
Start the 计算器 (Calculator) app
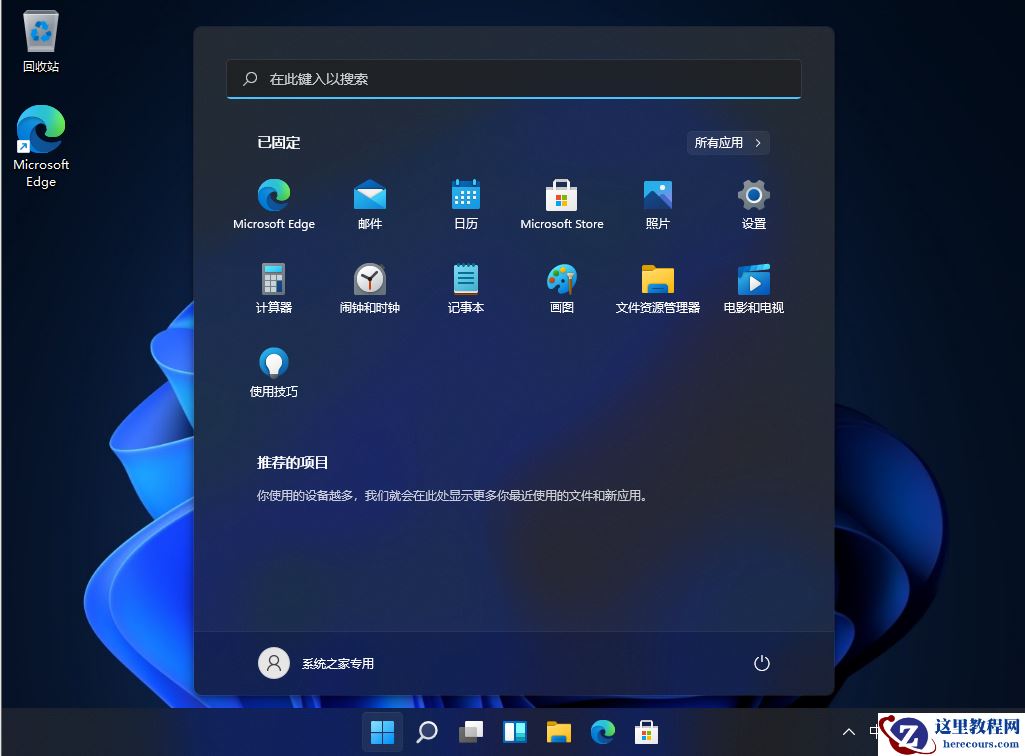point(273,288)
